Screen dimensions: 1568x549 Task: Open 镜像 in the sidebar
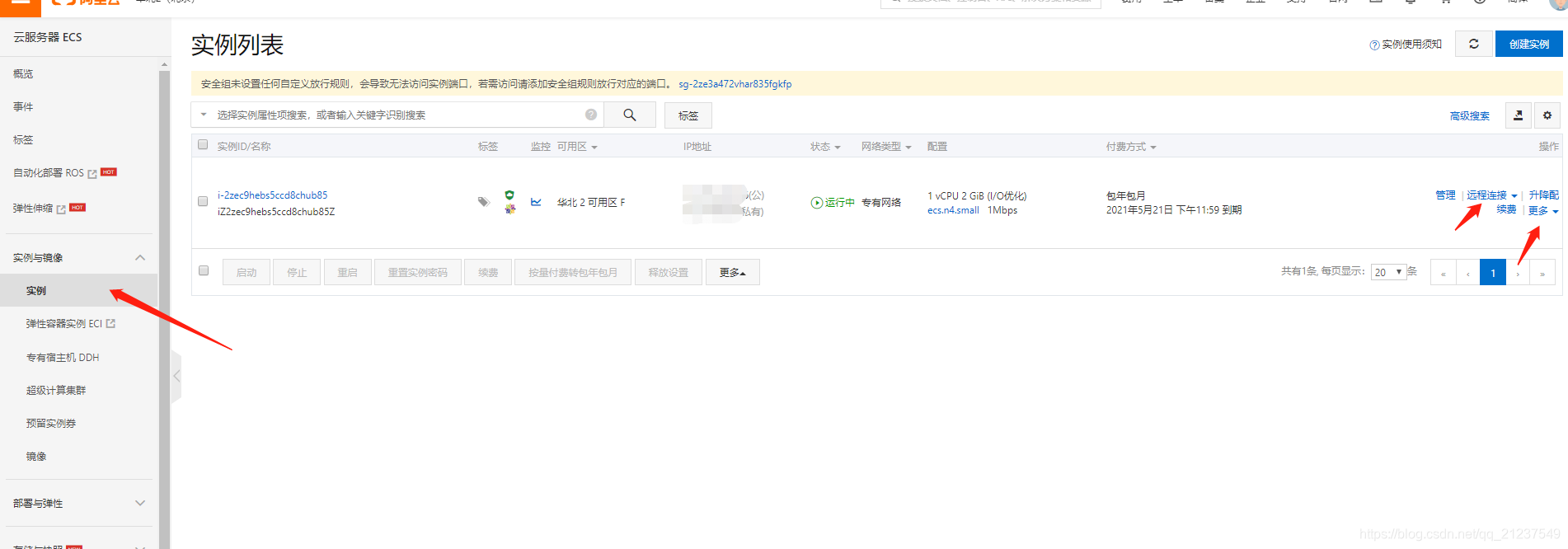pos(36,457)
